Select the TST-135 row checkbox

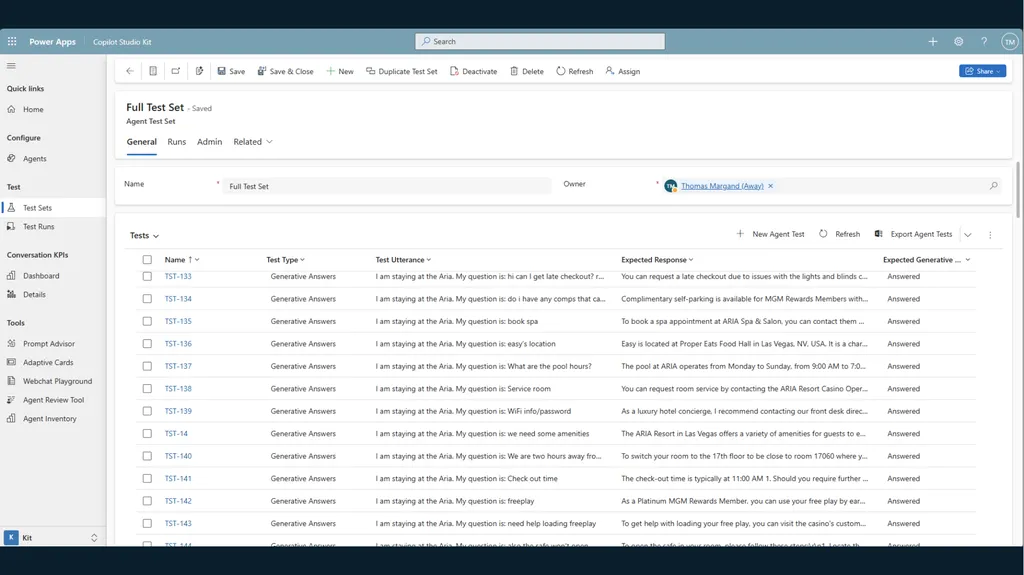pos(147,321)
